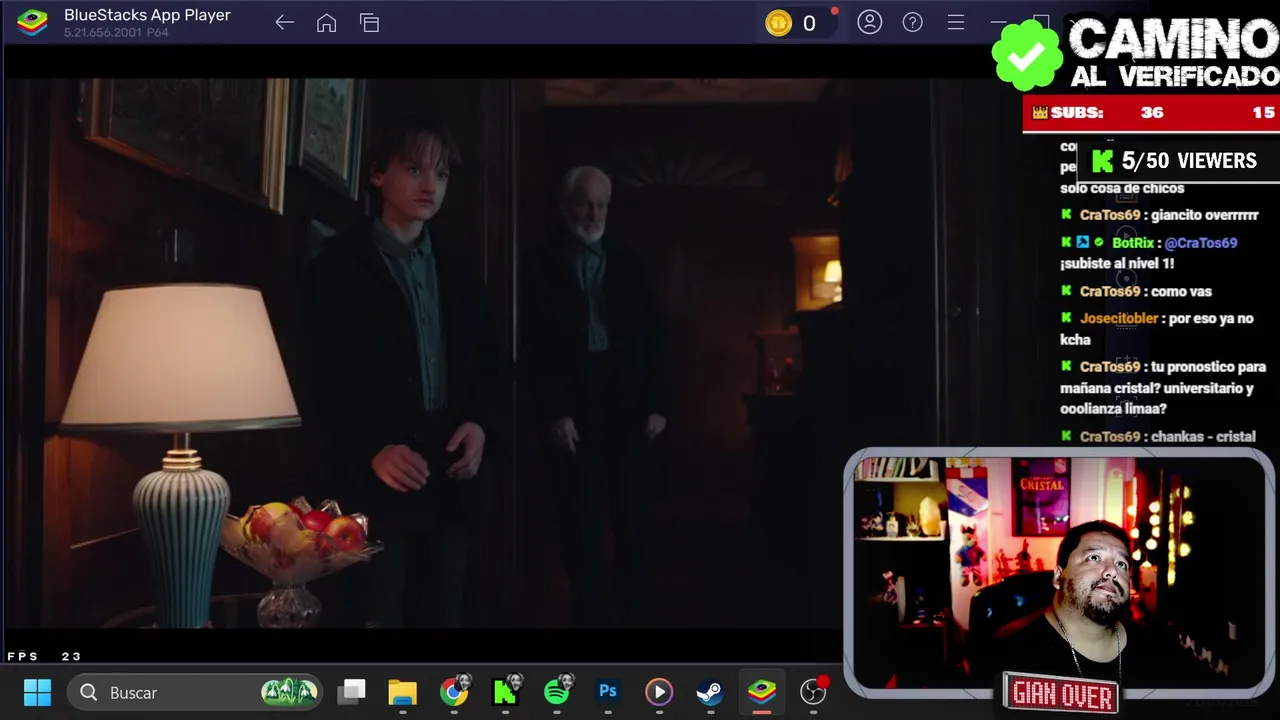1280x720 pixels.
Task: Open the BlueStacks account profile icon
Action: (869, 22)
